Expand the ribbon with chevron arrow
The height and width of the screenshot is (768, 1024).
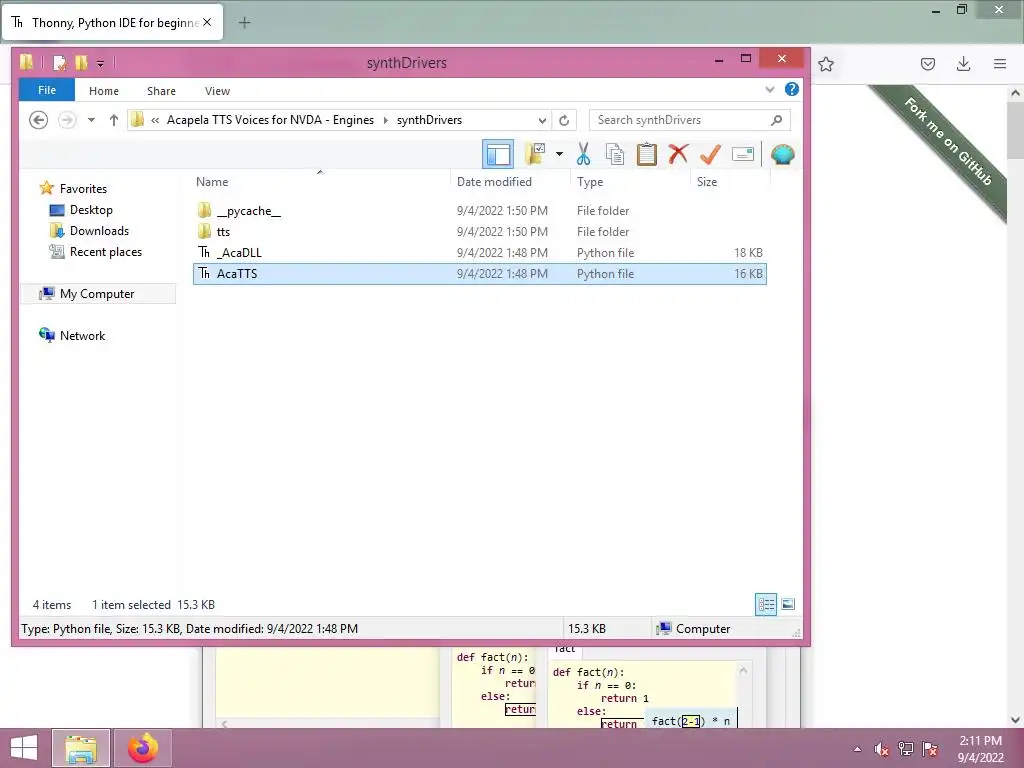pos(770,90)
